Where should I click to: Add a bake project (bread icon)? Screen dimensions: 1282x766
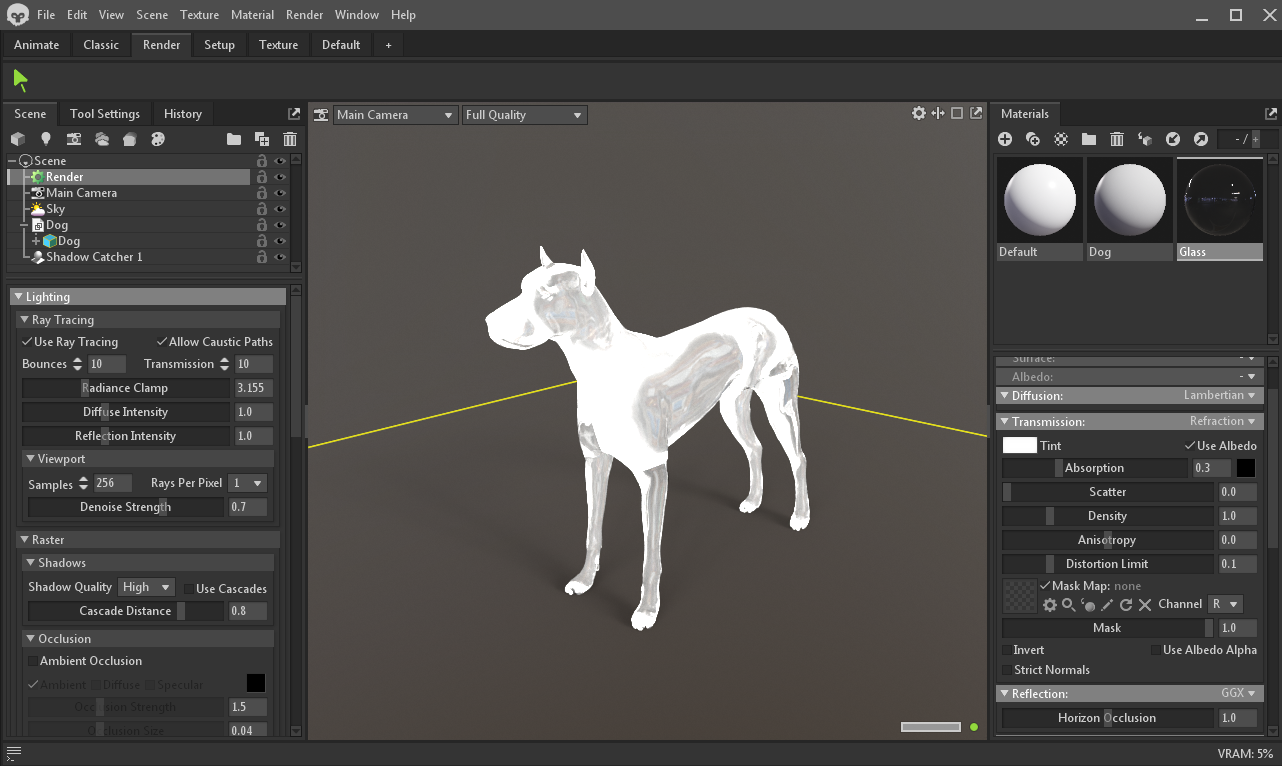[x=129, y=139]
